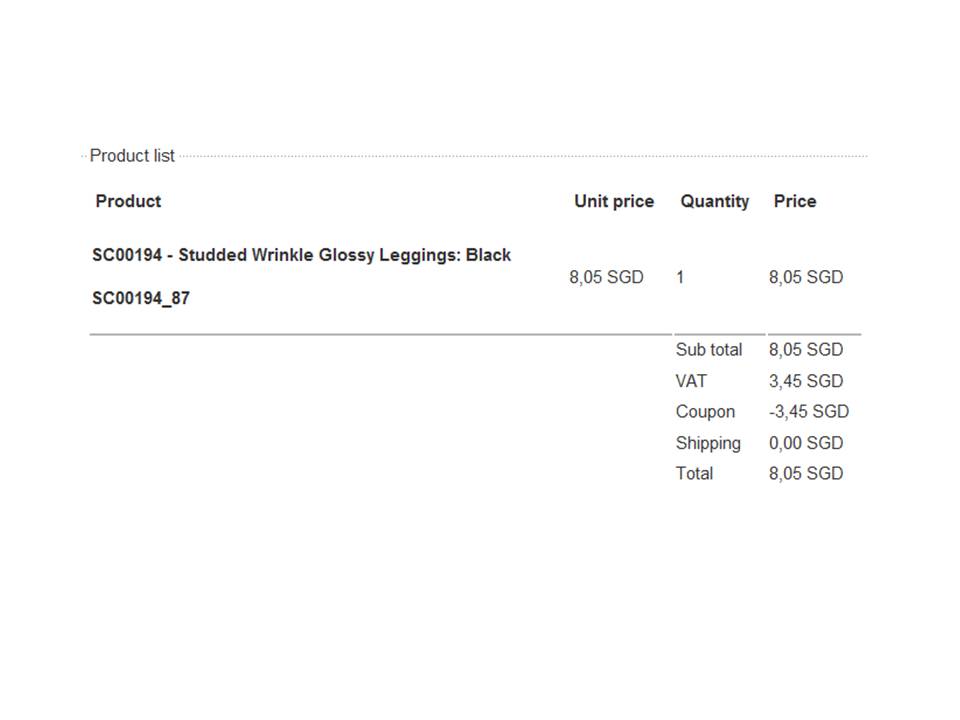Click the Product list section heading
This screenshot has width=960, height=720.
point(132,156)
